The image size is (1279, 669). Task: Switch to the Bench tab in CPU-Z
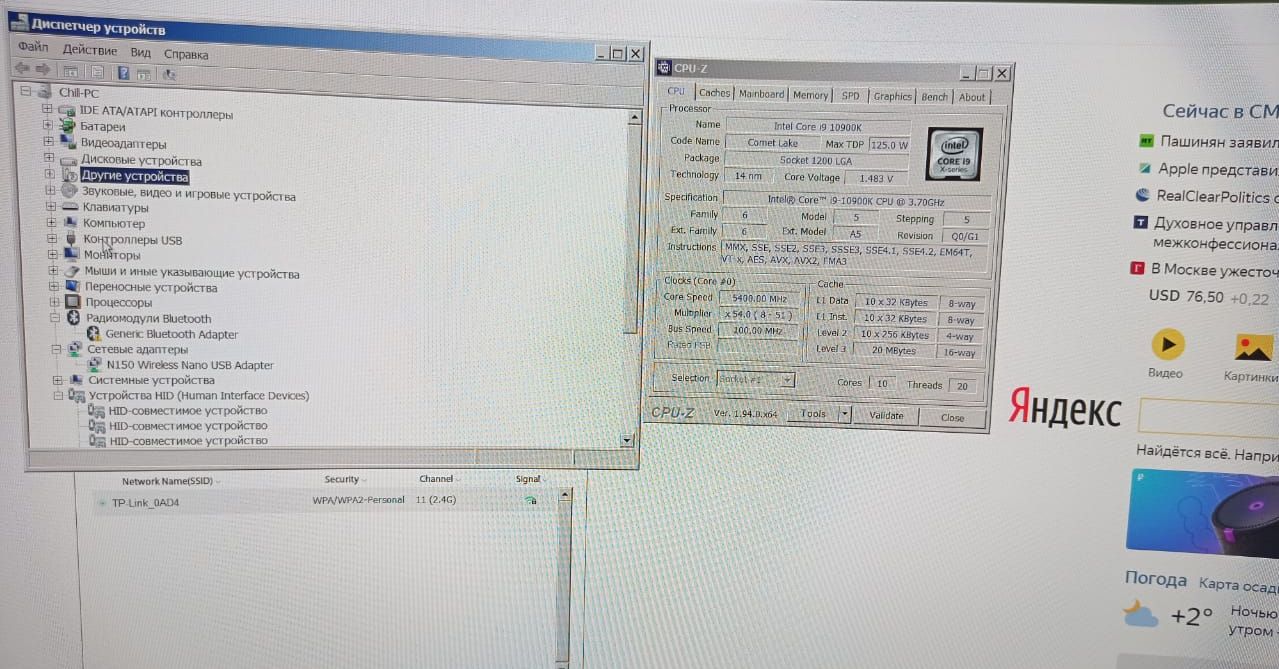click(935, 97)
